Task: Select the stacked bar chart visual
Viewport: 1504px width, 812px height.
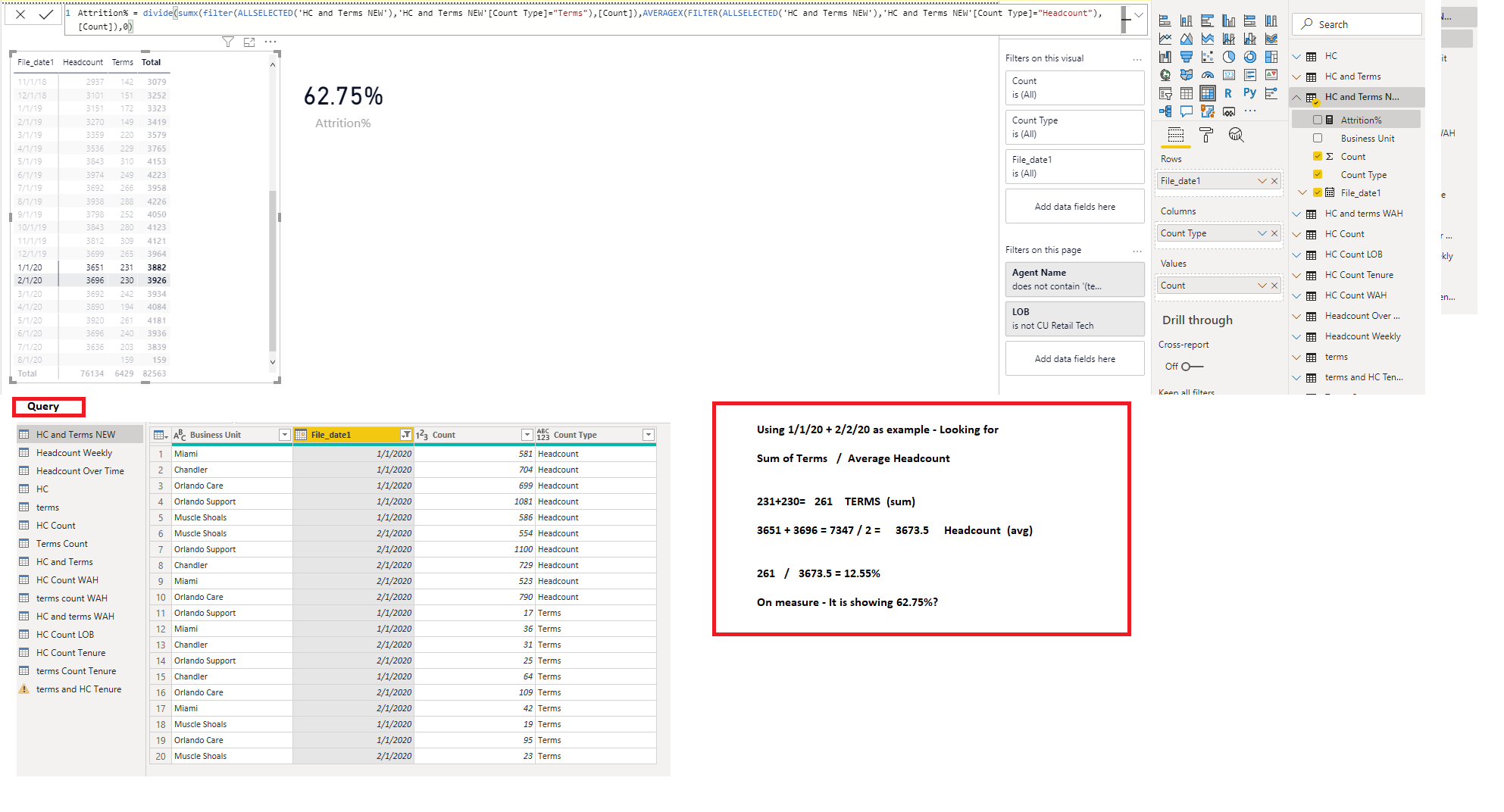Action: [1165, 21]
